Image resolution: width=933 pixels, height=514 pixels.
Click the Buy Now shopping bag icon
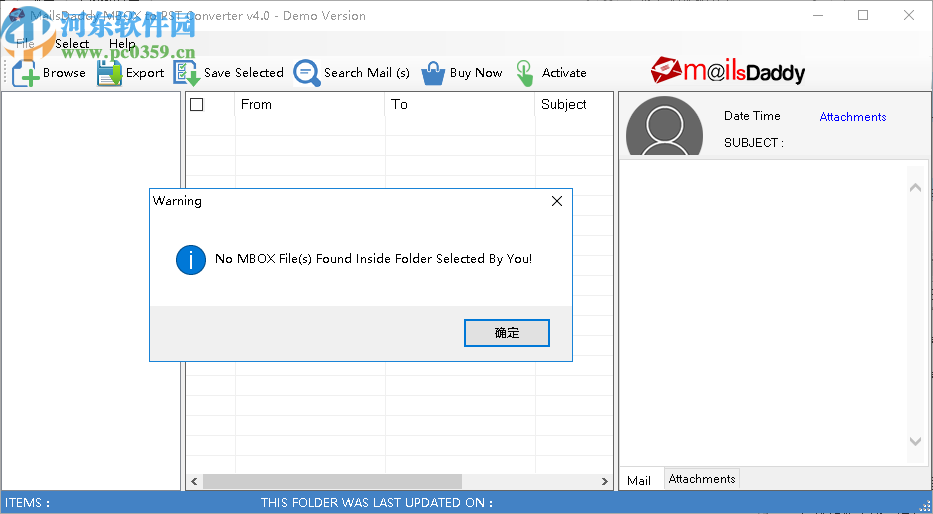click(x=433, y=74)
